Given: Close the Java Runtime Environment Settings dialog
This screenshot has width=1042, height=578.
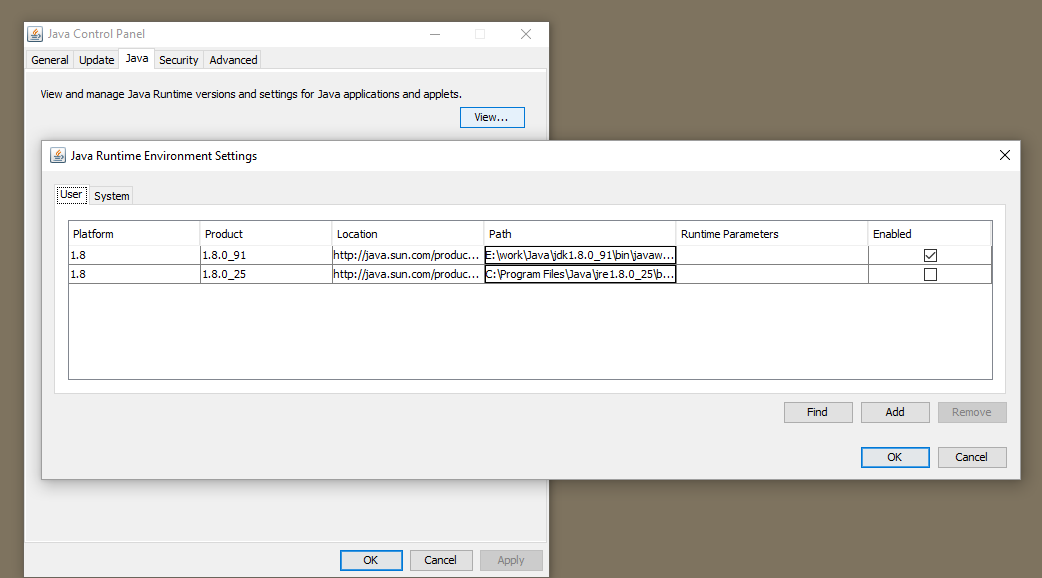Looking at the screenshot, I should point(1005,155).
